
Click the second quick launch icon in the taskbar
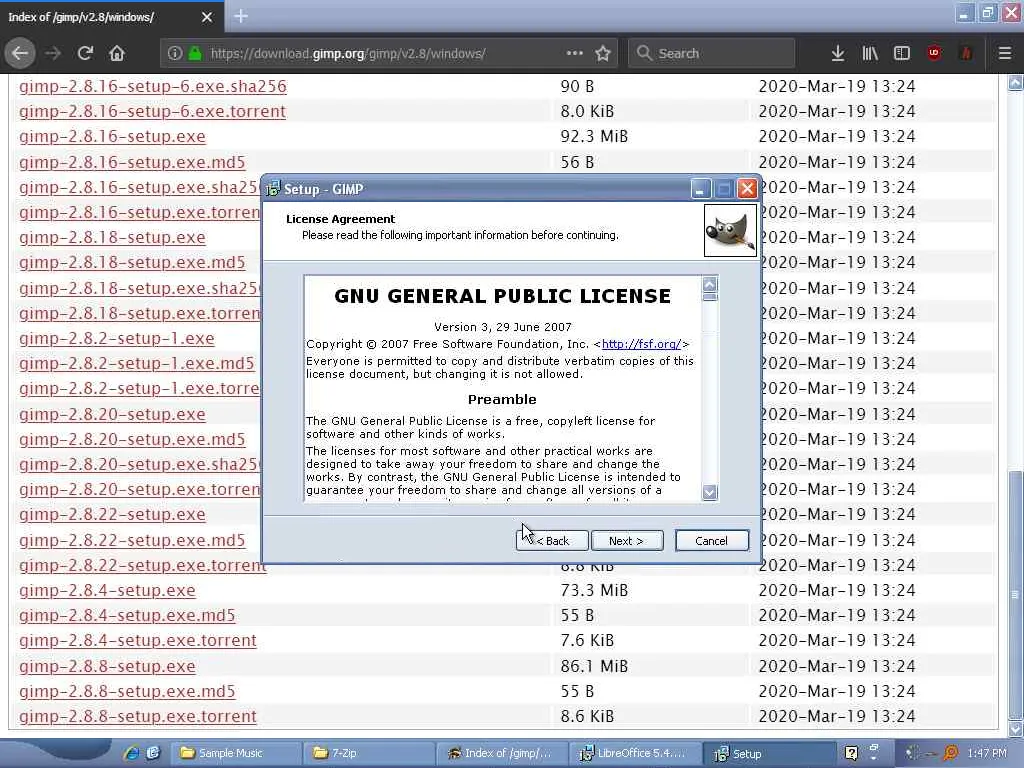coord(153,753)
